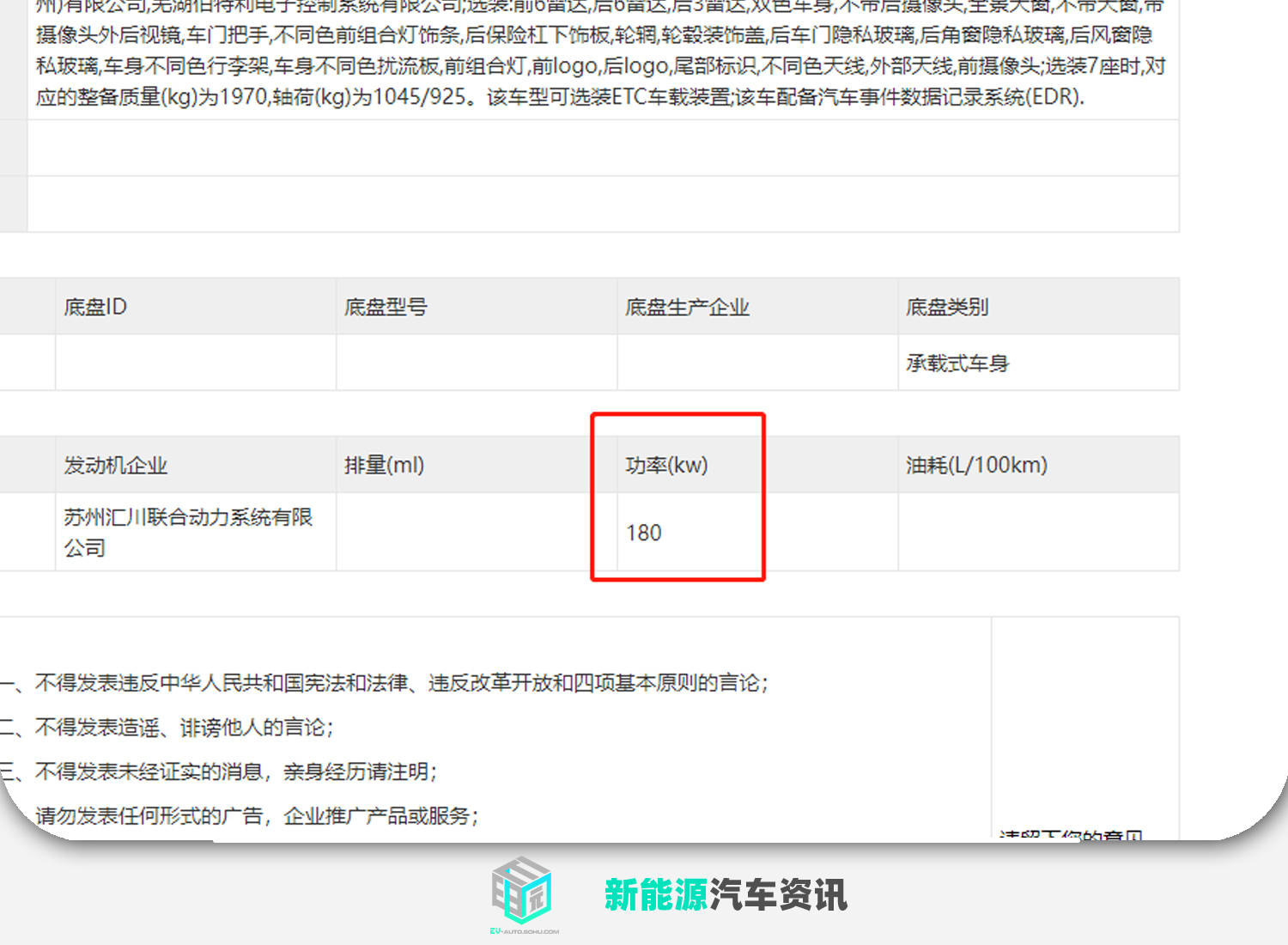Image resolution: width=1288 pixels, height=945 pixels.
Task: Click the 底盘ID column header
Action: [196, 307]
